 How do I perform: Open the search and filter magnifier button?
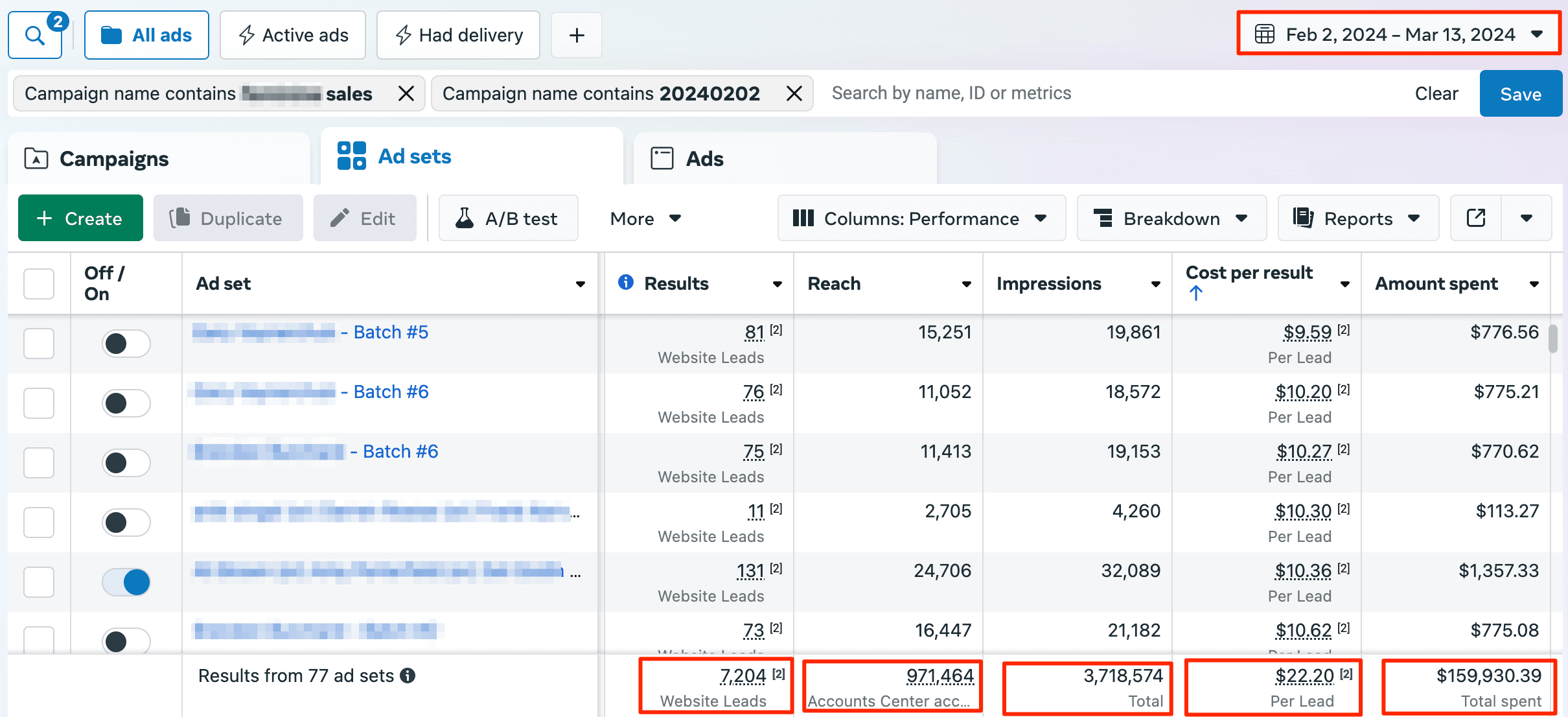(x=35, y=35)
